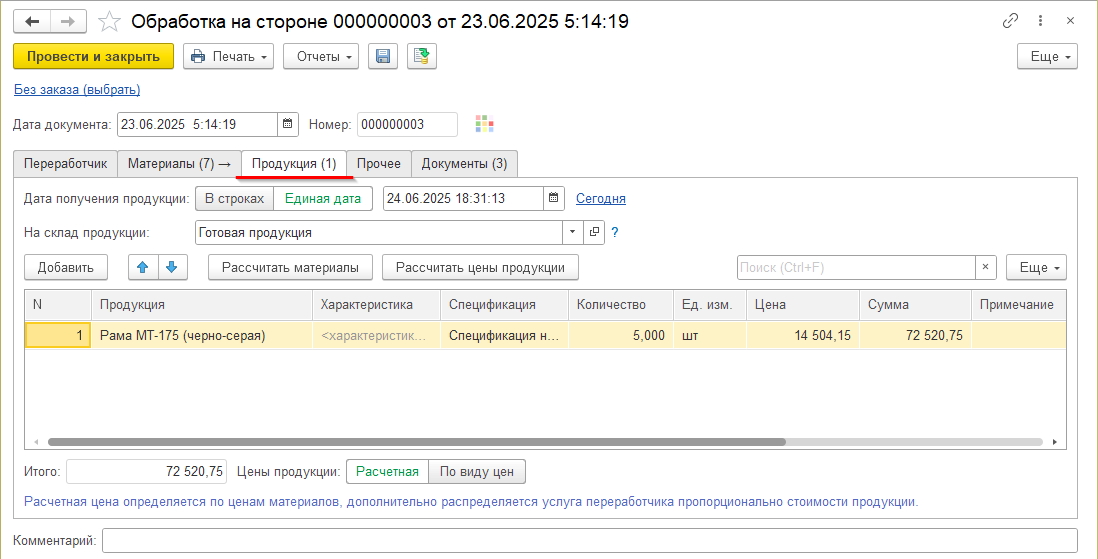Copy link to document via chain icon
Screen dimensions: 1098x559
(x=1010, y=21)
